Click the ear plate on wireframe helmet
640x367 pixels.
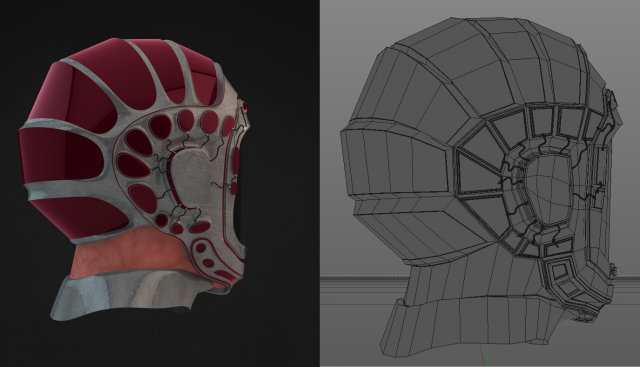548,189
